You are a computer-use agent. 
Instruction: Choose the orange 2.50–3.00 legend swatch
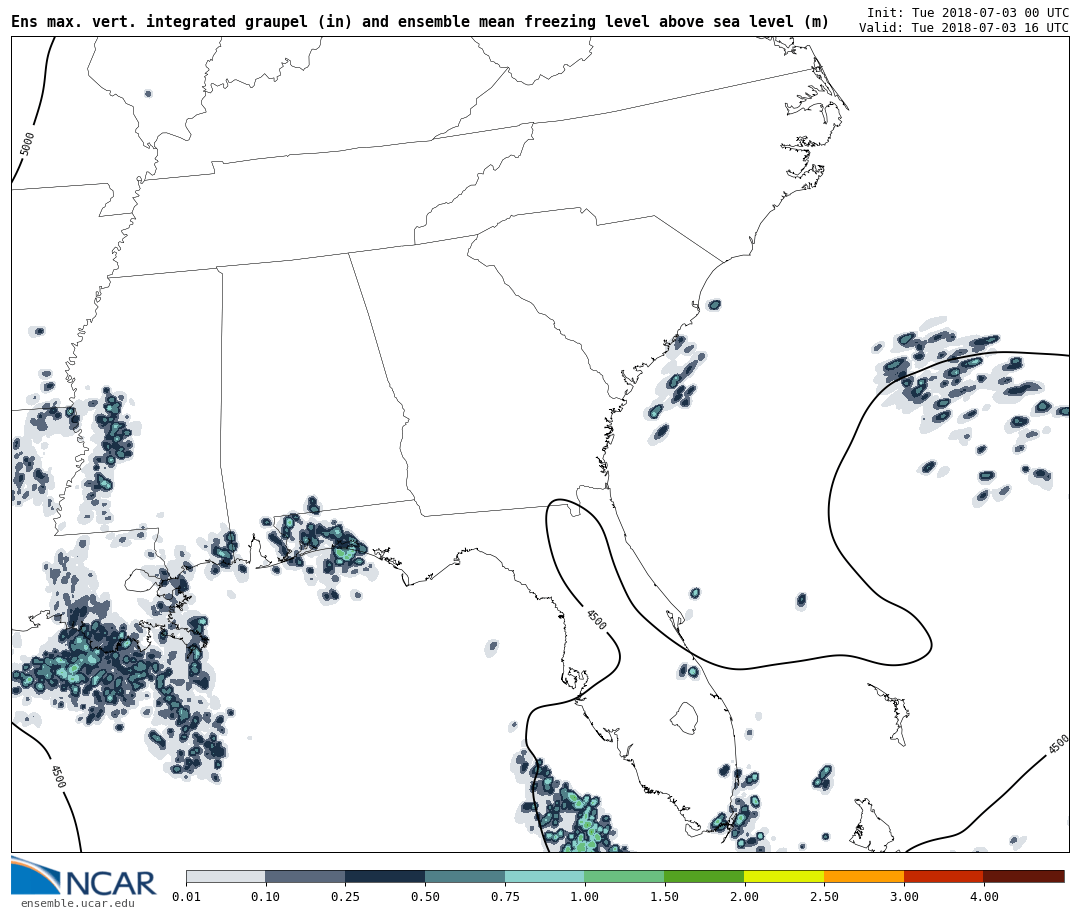[x=864, y=876]
